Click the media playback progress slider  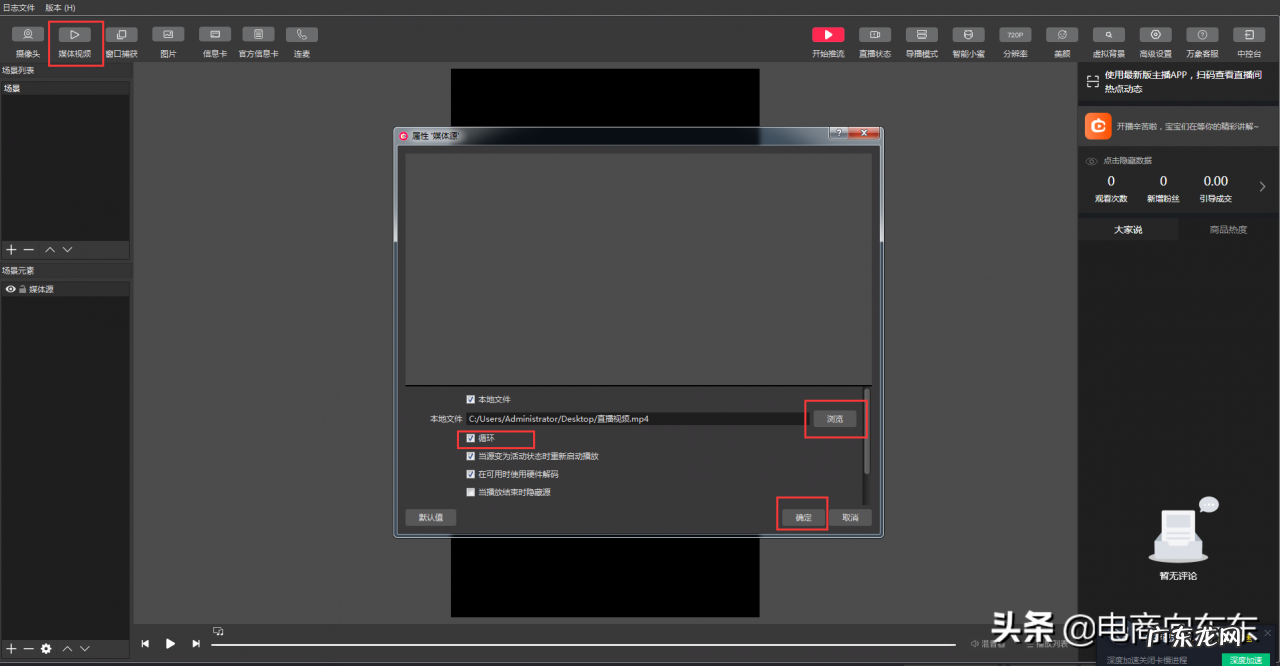click(585, 644)
